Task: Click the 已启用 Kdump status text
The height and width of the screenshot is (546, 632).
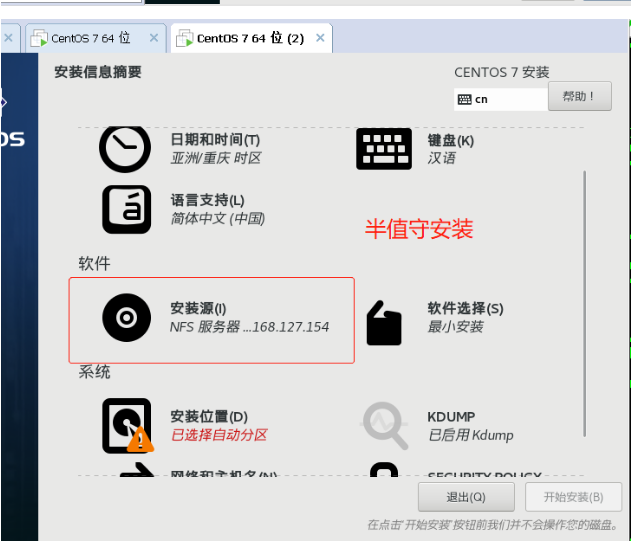Action: point(470,435)
